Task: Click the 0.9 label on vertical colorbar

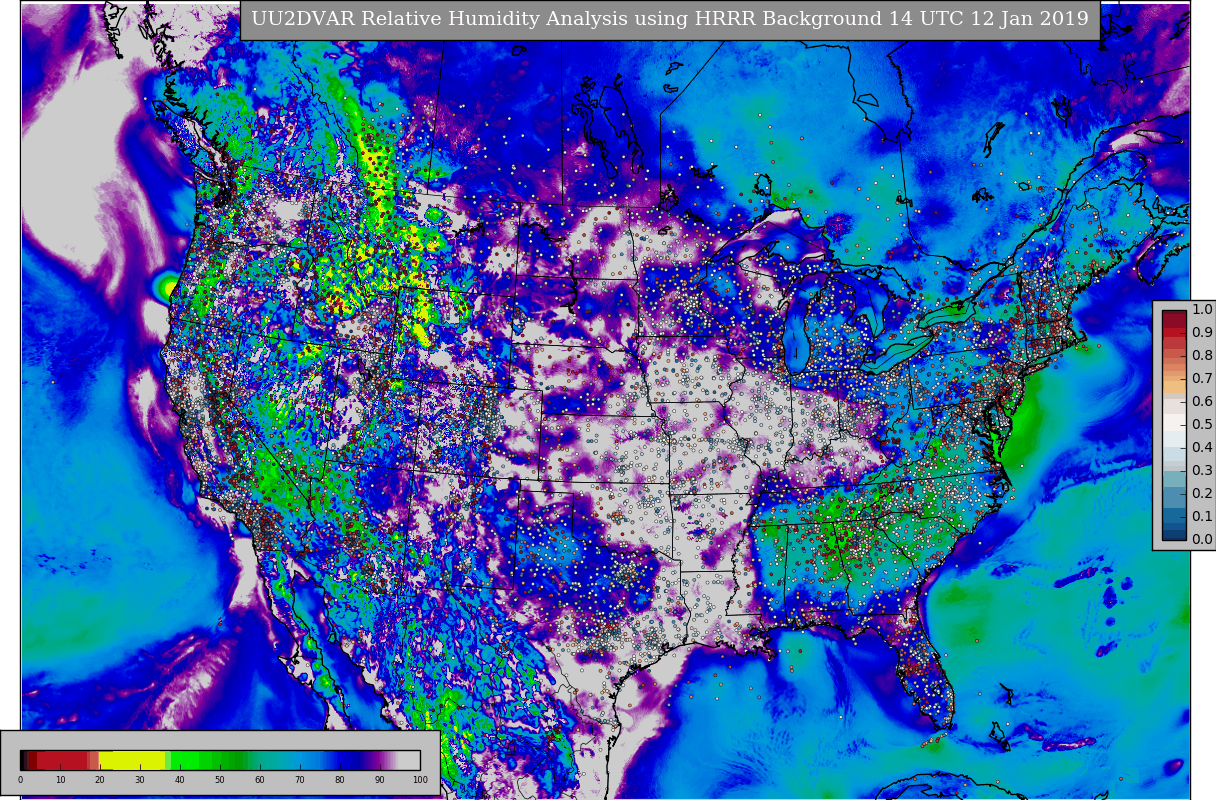Action: click(1202, 333)
